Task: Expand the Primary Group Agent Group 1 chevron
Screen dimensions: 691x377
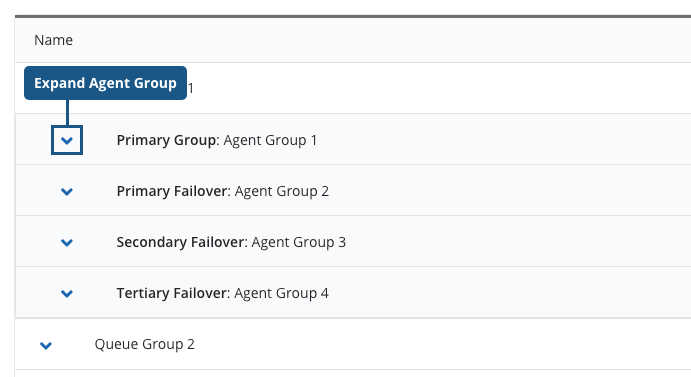Action: pyautogui.click(x=67, y=140)
